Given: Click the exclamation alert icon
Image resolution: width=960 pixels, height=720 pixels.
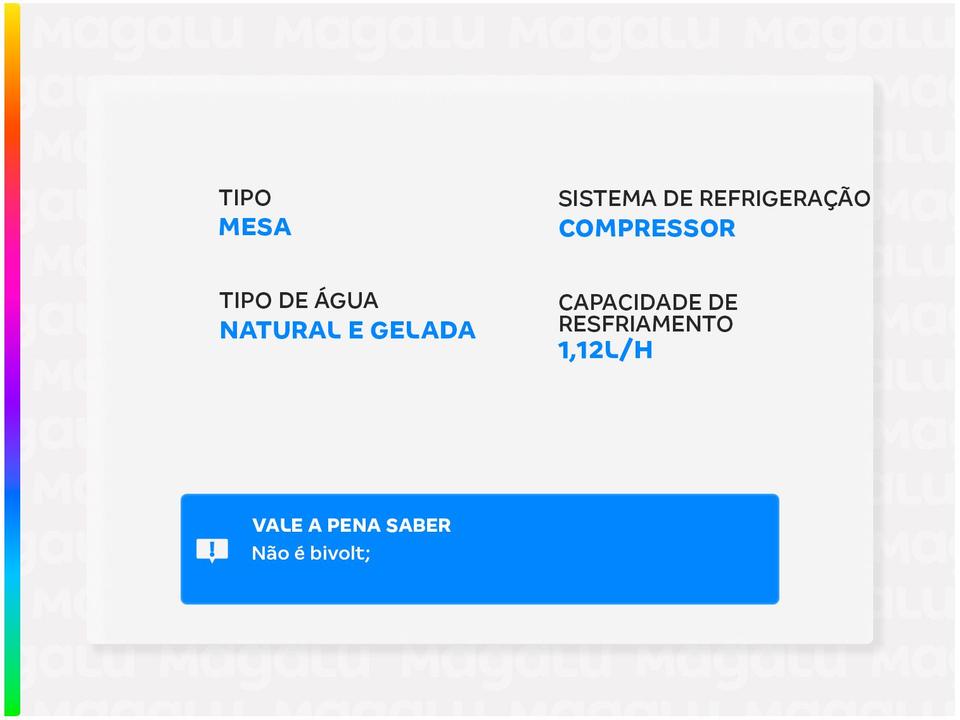Looking at the screenshot, I should point(212,550).
